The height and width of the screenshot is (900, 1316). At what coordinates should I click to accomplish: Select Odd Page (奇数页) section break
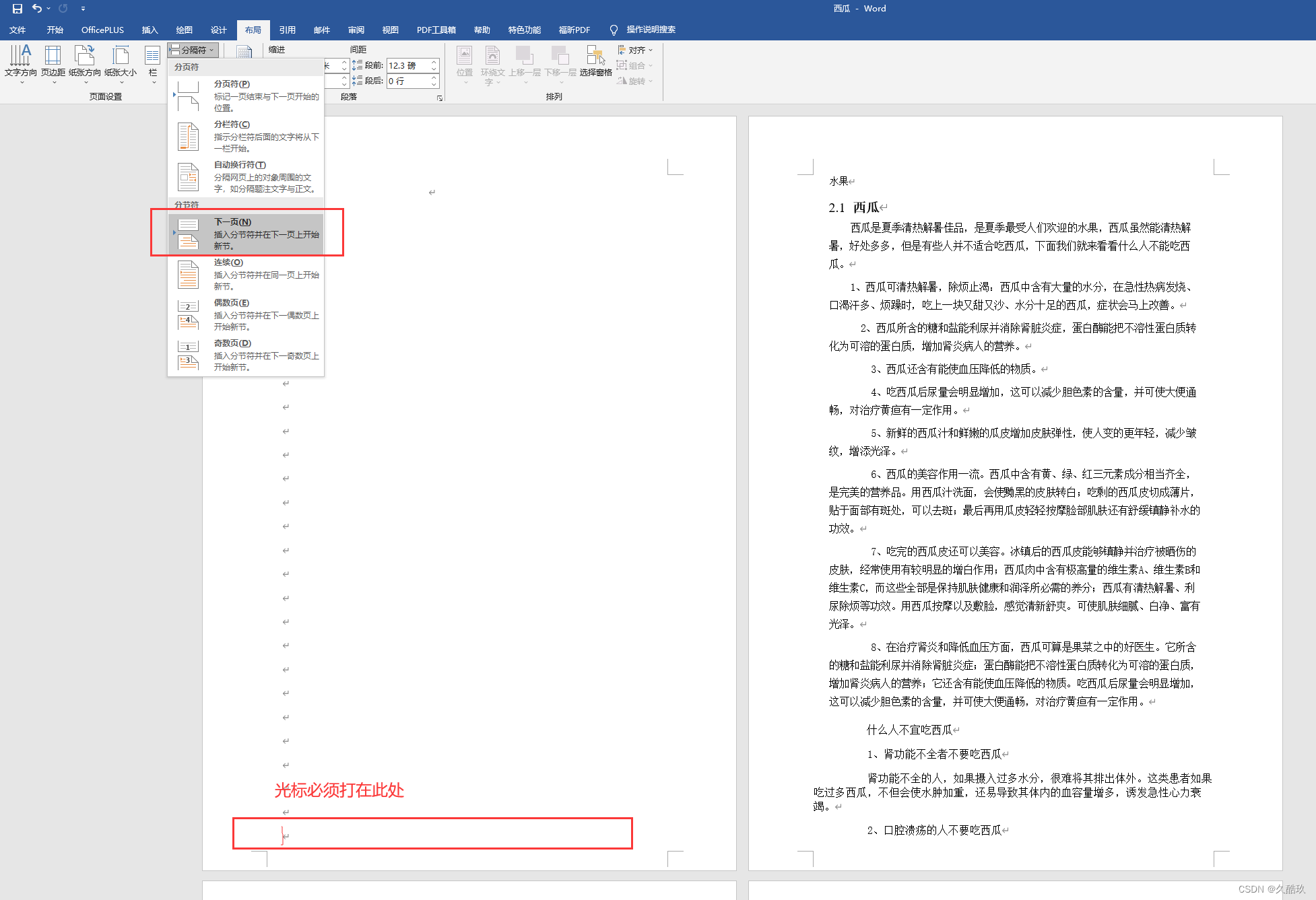coord(246,354)
